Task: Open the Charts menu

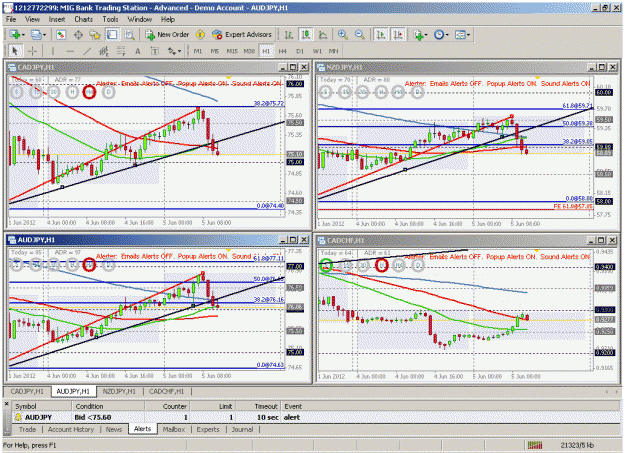Action: [x=83, y=19]
